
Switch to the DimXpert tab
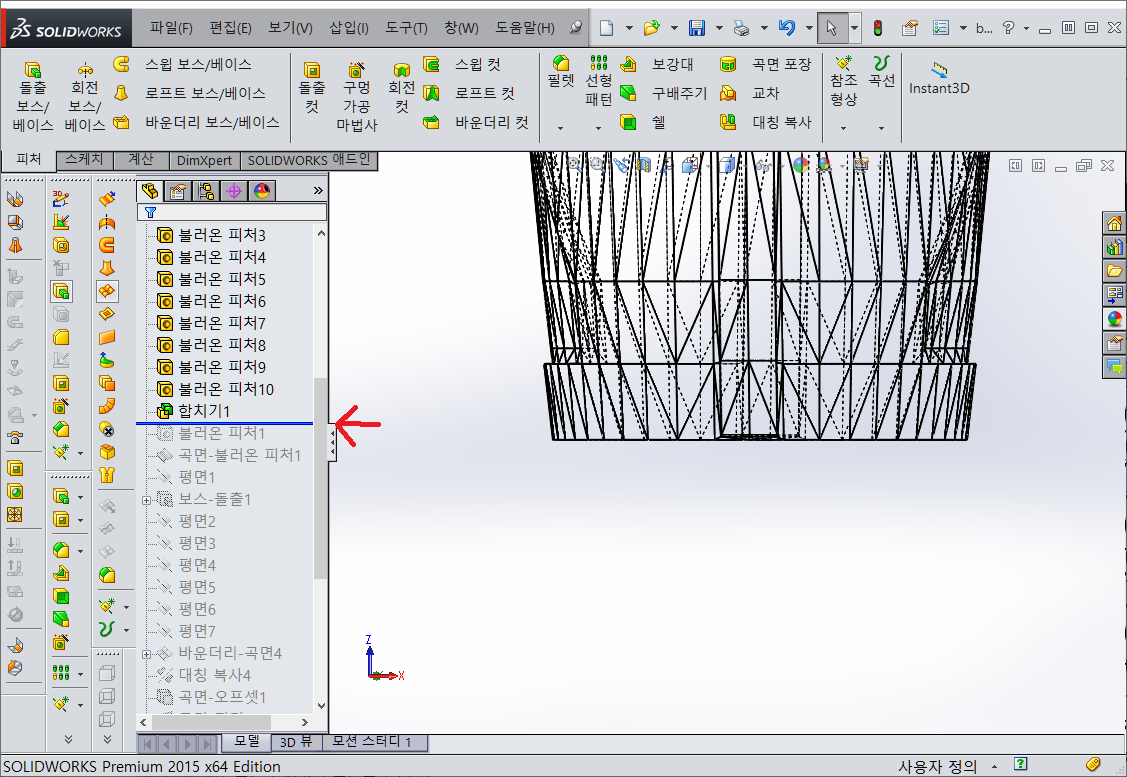tap(204, 160)
